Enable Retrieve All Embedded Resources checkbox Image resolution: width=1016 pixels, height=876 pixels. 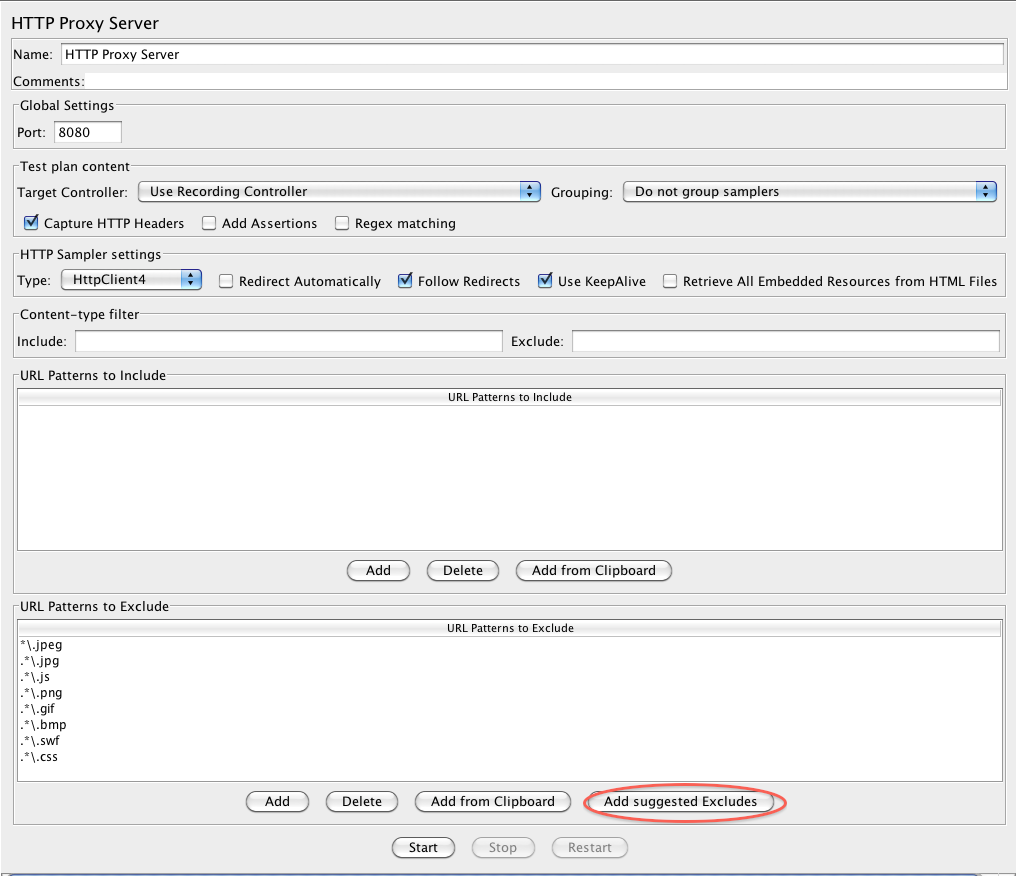[670, 281]
